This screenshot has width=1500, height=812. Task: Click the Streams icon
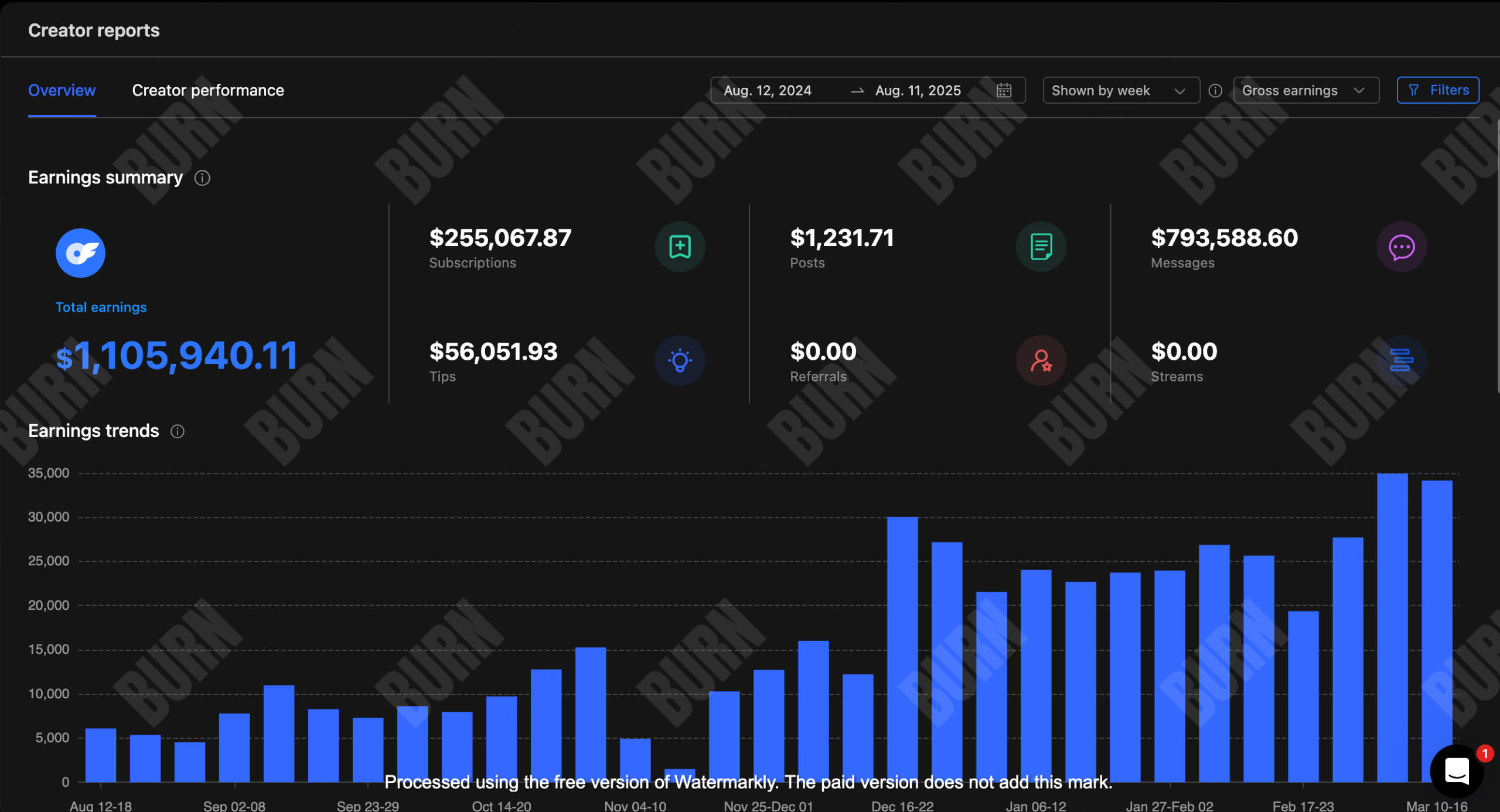pos(1401,360)
